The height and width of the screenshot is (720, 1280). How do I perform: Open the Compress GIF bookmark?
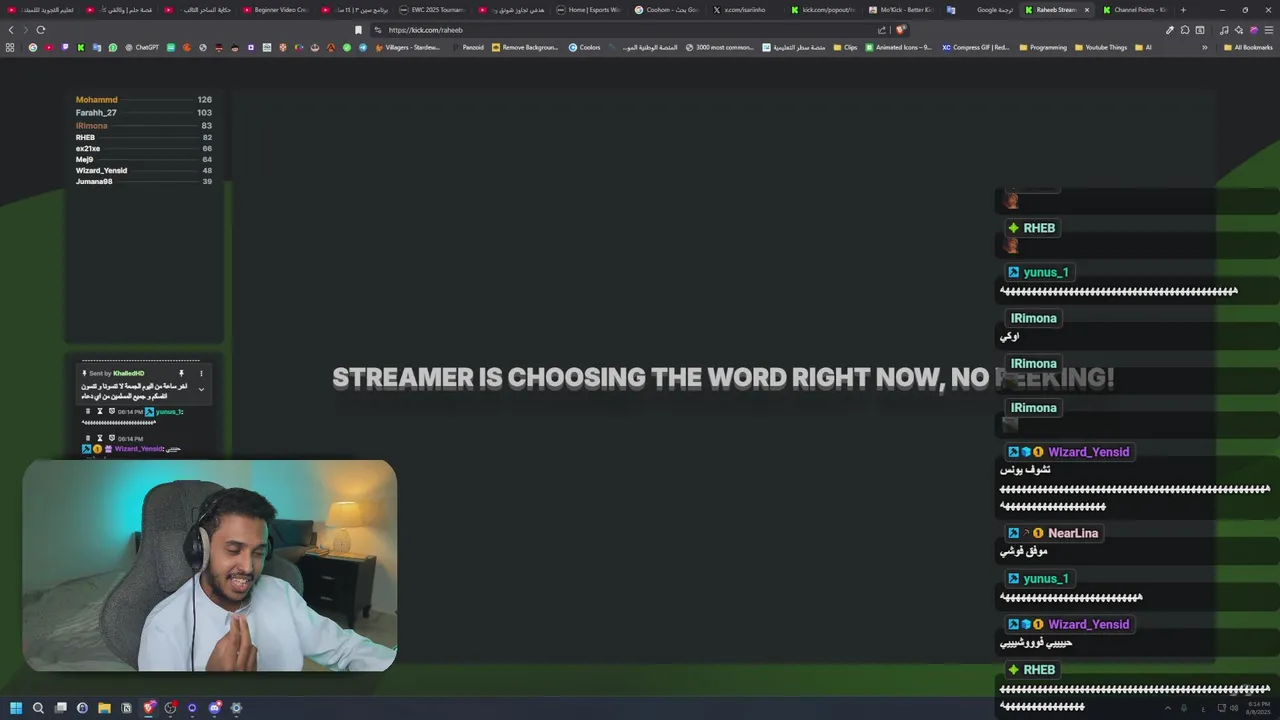coord(976,47)
